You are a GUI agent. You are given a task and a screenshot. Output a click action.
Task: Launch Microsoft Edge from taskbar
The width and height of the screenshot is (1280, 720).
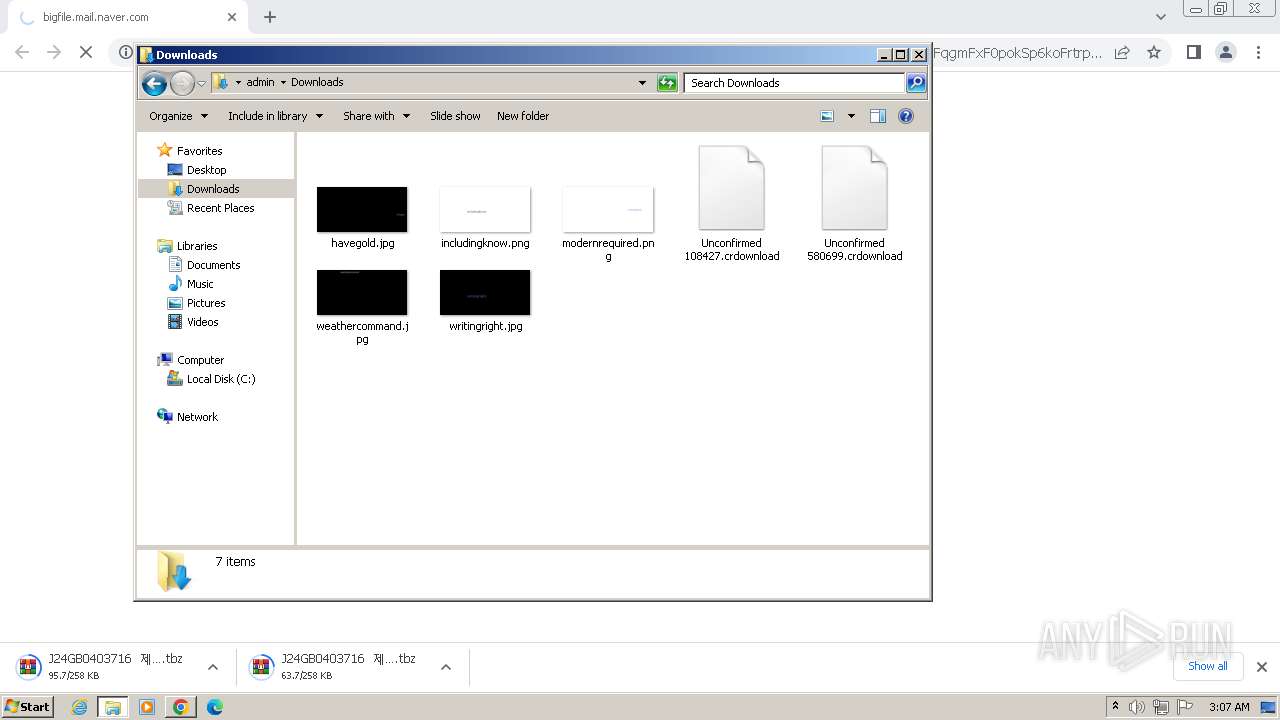[x=215, y=707]
